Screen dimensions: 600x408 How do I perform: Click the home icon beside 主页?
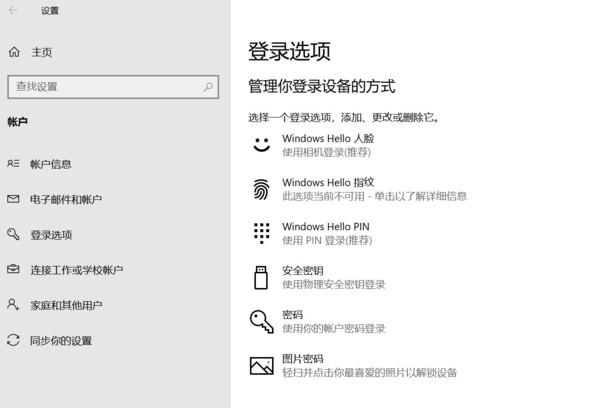(x=14, y=52)
